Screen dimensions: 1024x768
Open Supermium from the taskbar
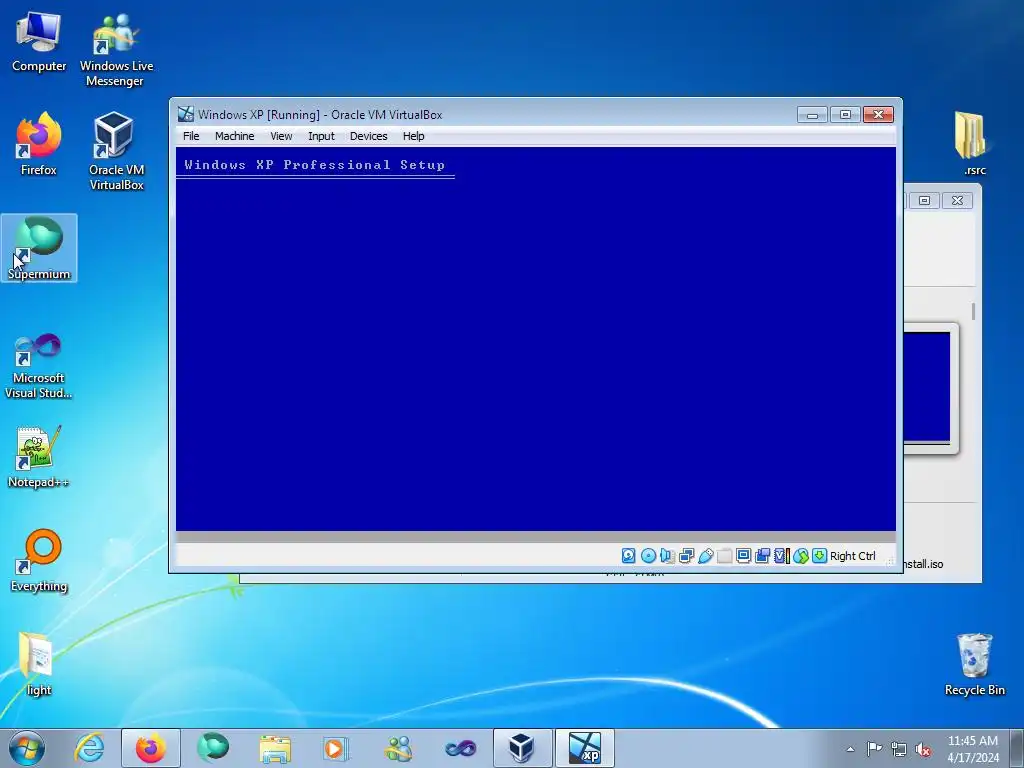pos(213,748)
